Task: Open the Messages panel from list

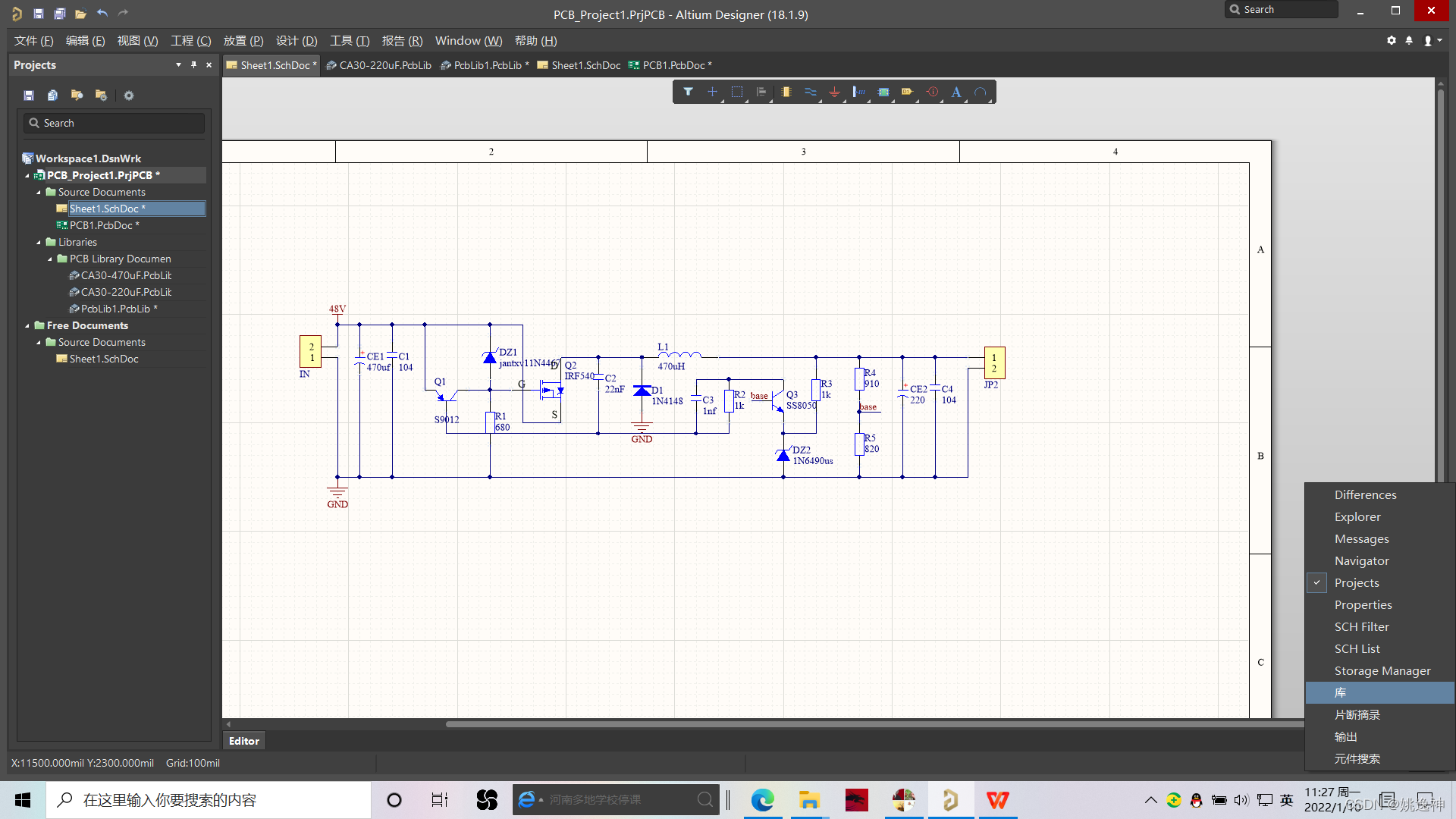Action: (x=1361, y=538)
